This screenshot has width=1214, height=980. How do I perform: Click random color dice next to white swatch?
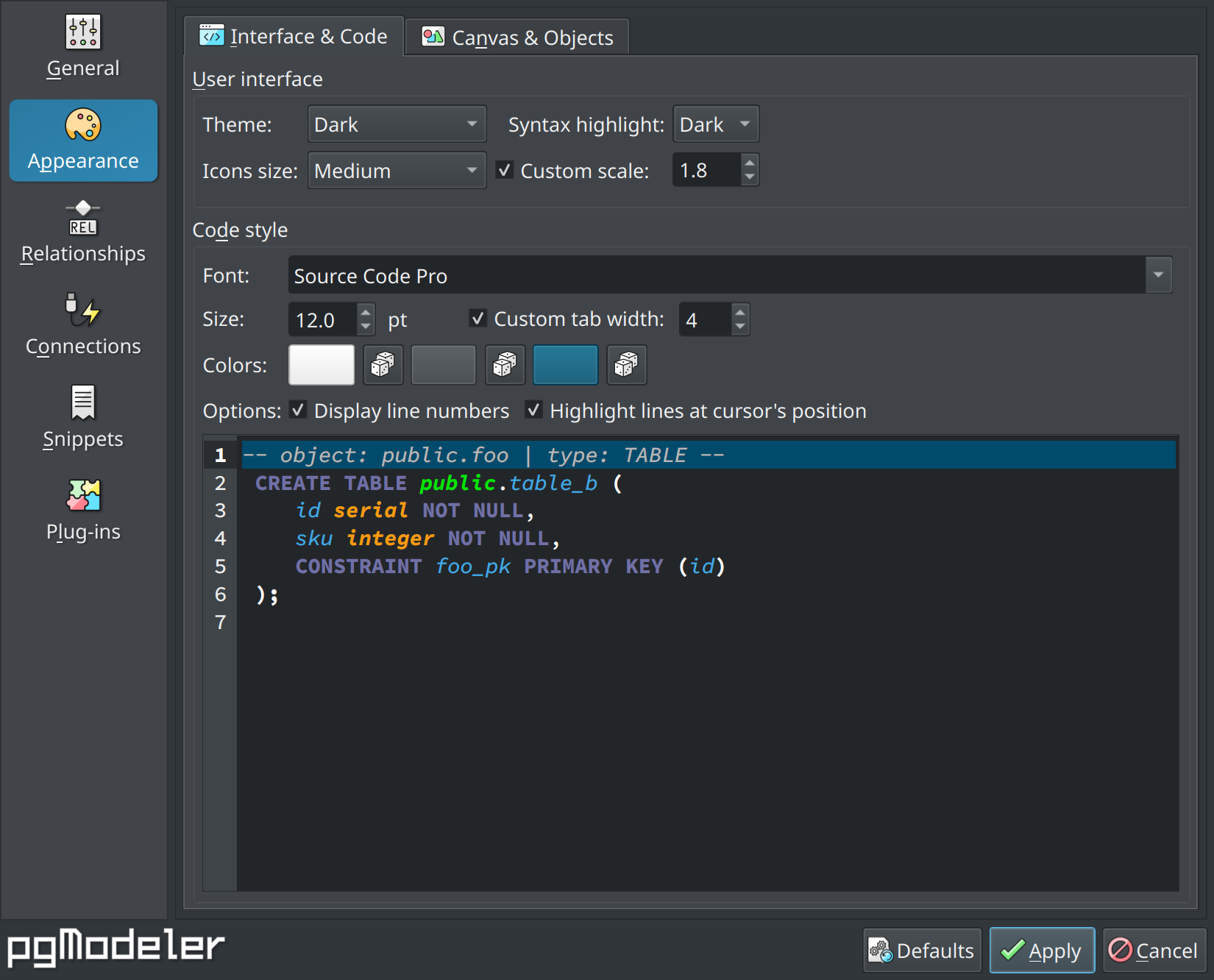coord(383,364)
